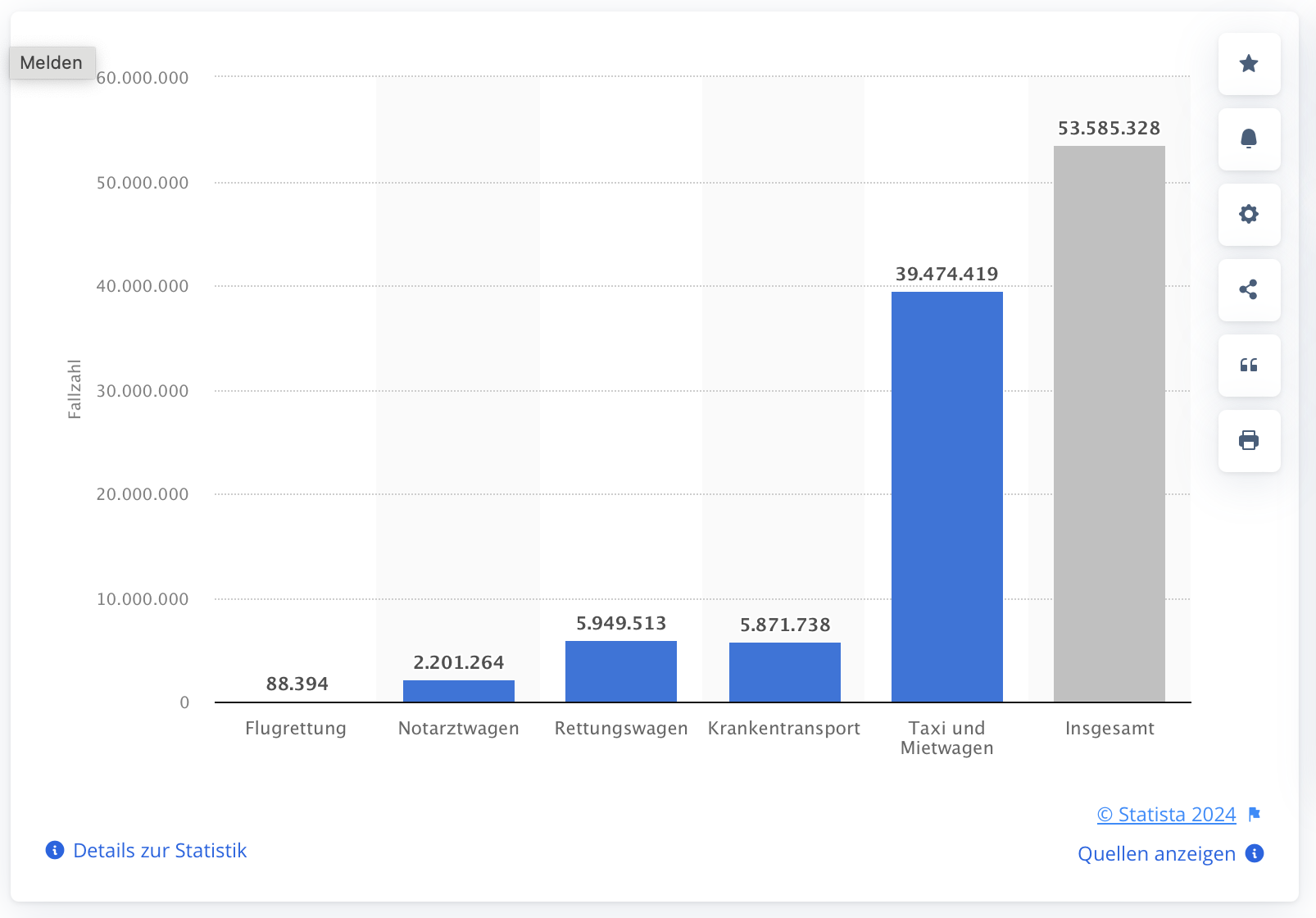Click the 53.585.328 value label
The height and width of the screenshot is (918, 1316).
coord(1109,129)
